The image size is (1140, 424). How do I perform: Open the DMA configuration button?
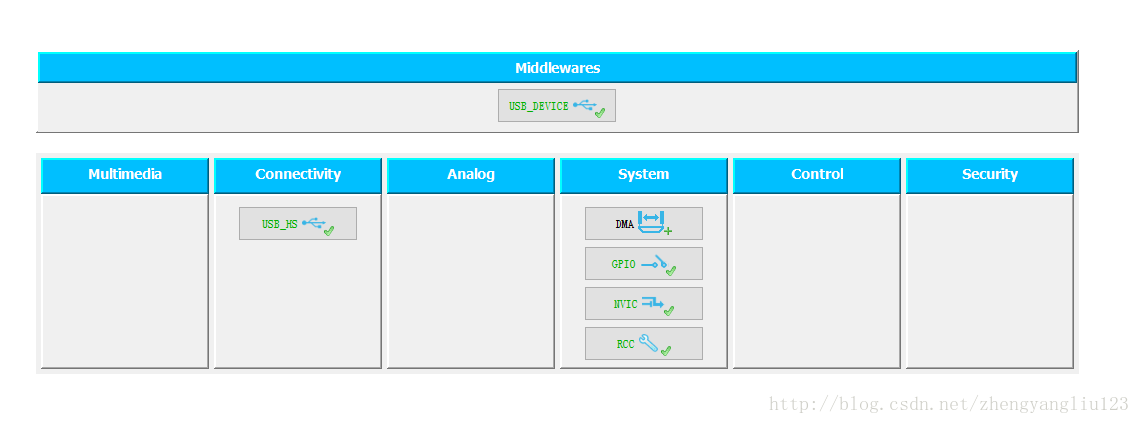tap(644, 223)
